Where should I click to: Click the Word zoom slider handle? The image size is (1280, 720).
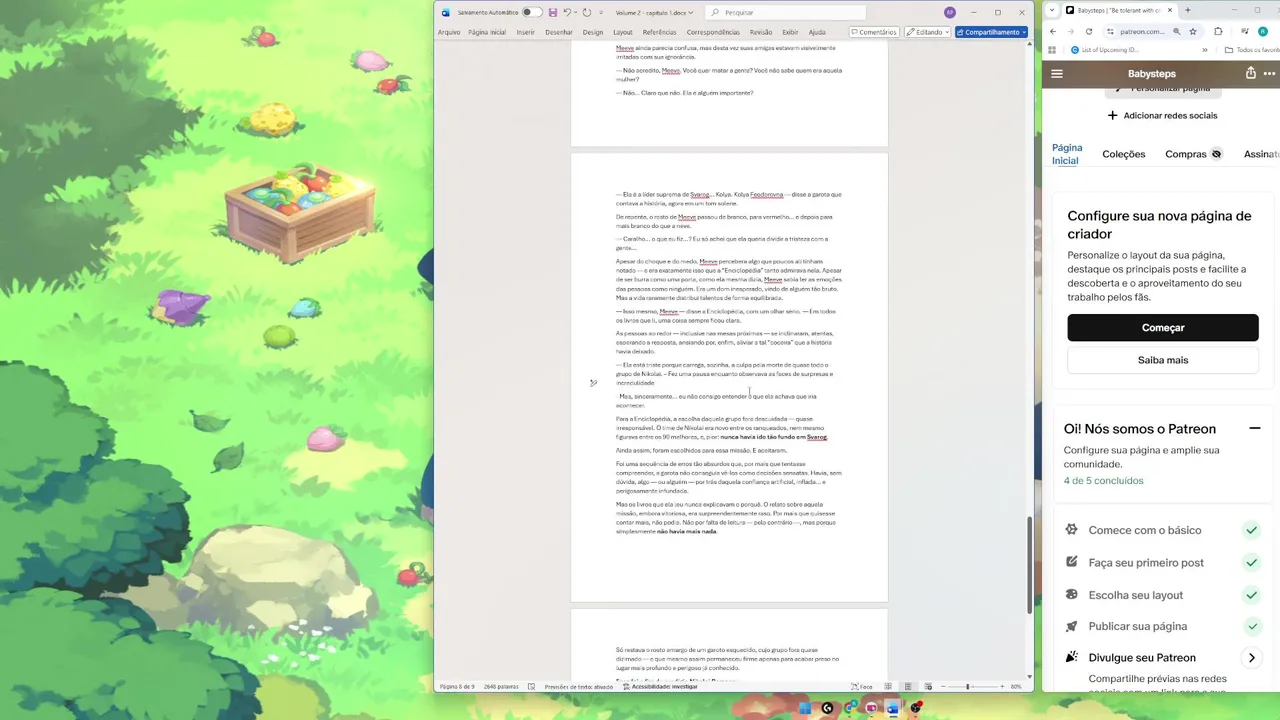[x=968, y=687]
